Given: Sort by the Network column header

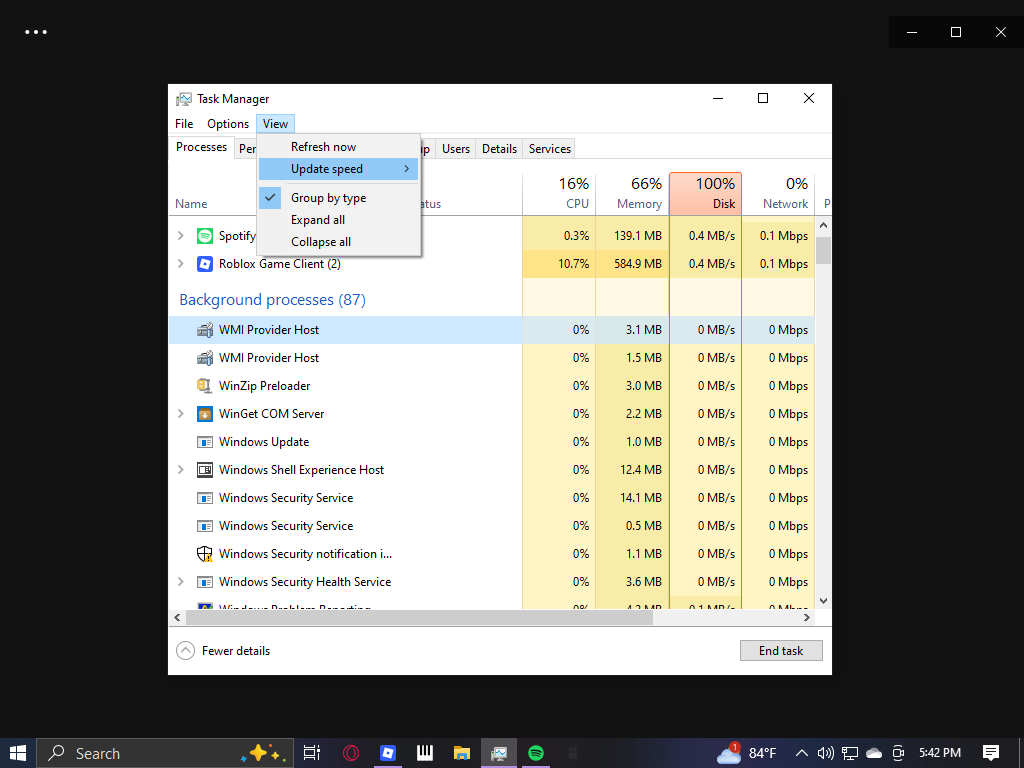Looking at the screenshot, I should coord(778,194).
